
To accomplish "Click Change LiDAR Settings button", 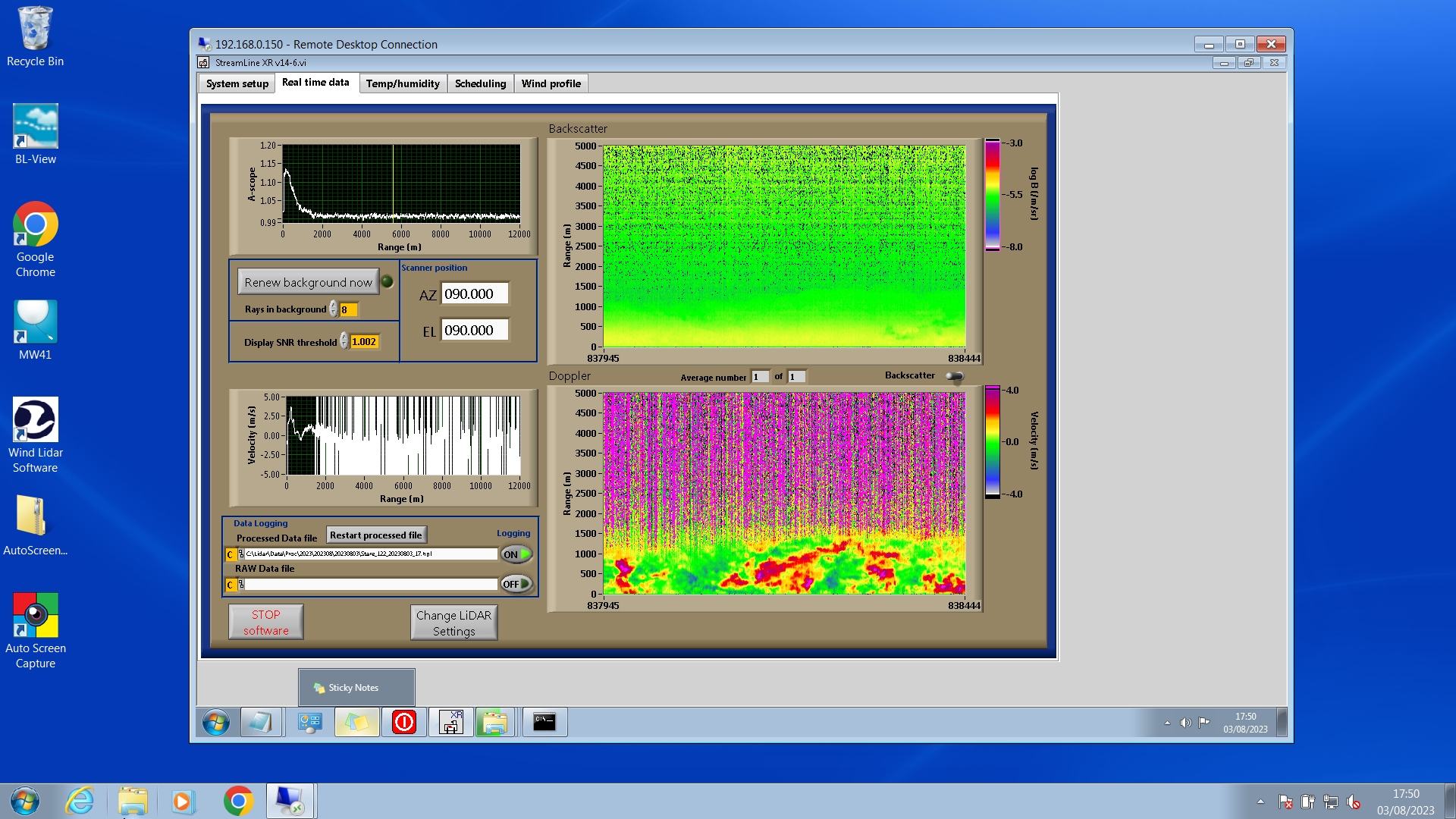I will coord(453,623).
